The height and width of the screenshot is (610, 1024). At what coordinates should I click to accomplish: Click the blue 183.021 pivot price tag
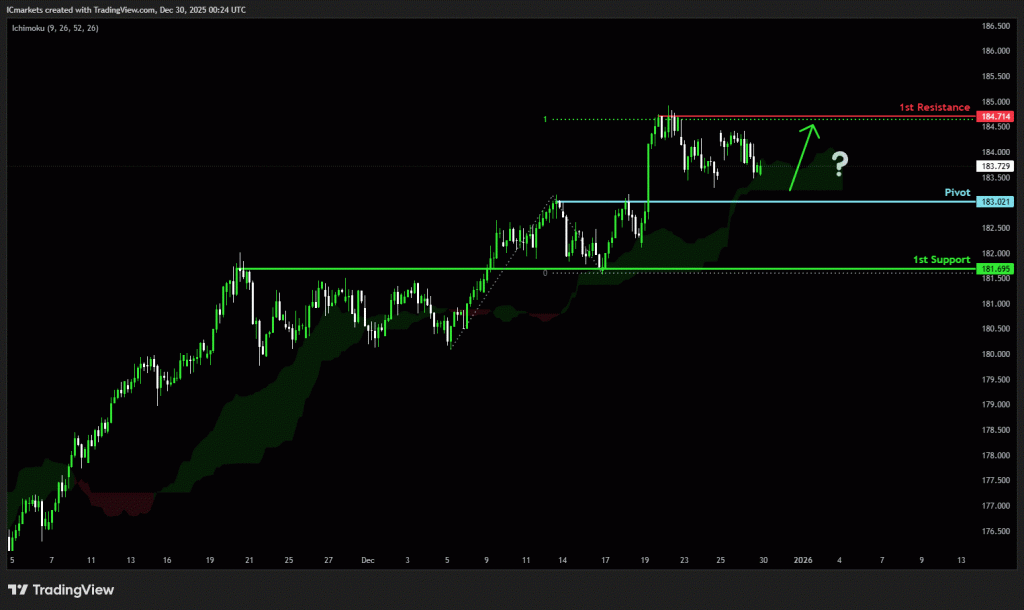coord(994,202)
